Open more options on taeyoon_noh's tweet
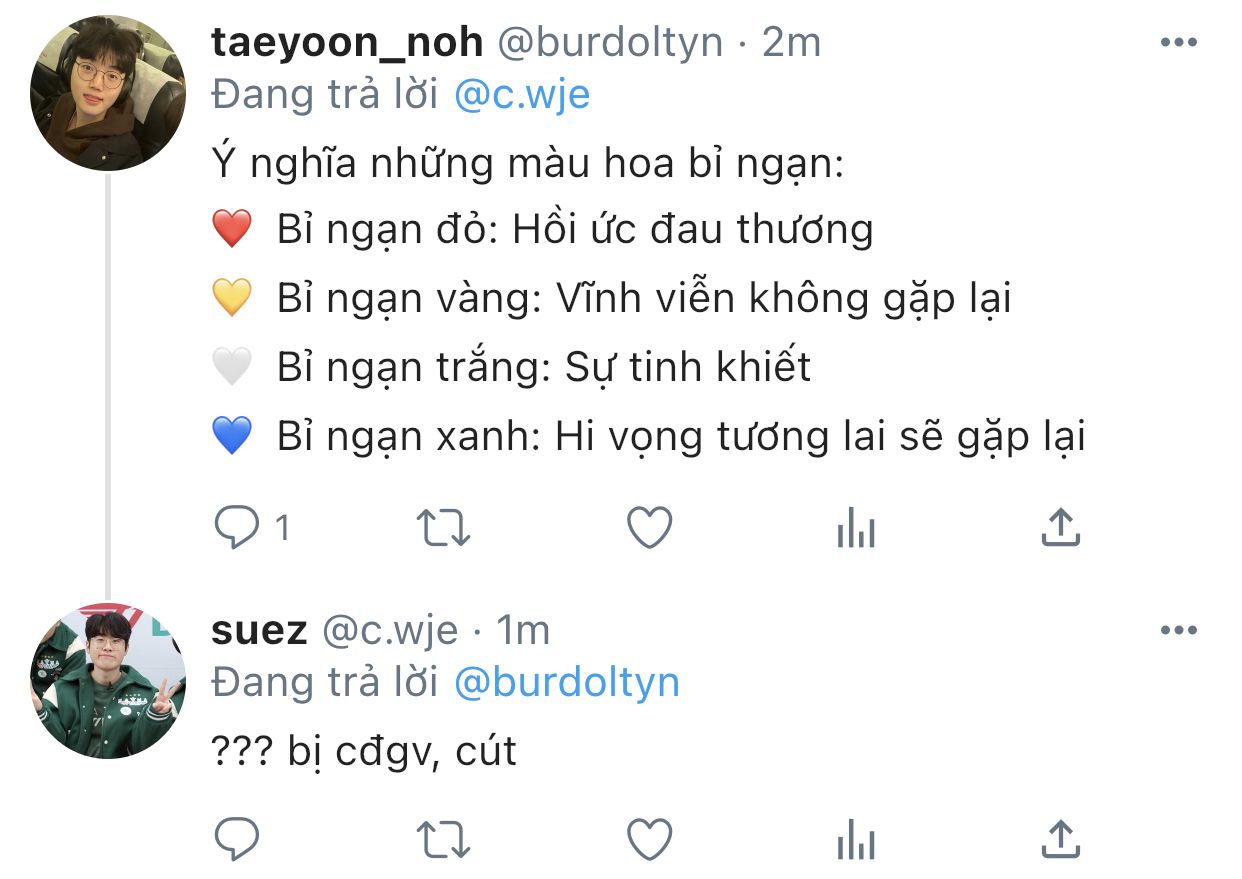The height and width of the screenshot is (879, 1242). point(1178,43)
